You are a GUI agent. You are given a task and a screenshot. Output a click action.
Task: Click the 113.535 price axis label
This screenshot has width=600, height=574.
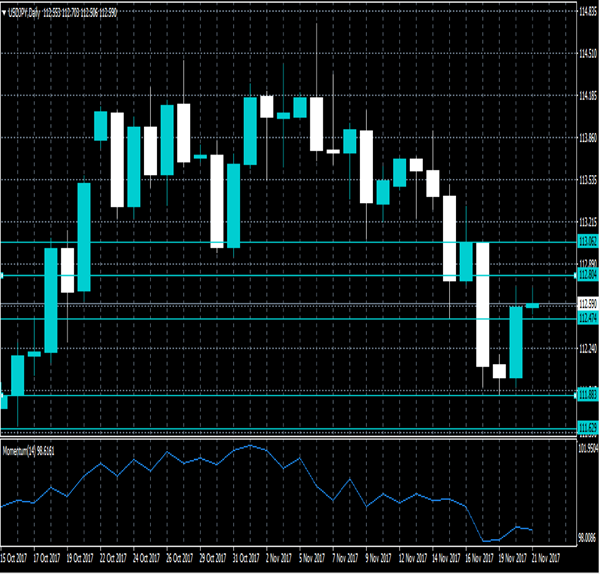point(588,180)
